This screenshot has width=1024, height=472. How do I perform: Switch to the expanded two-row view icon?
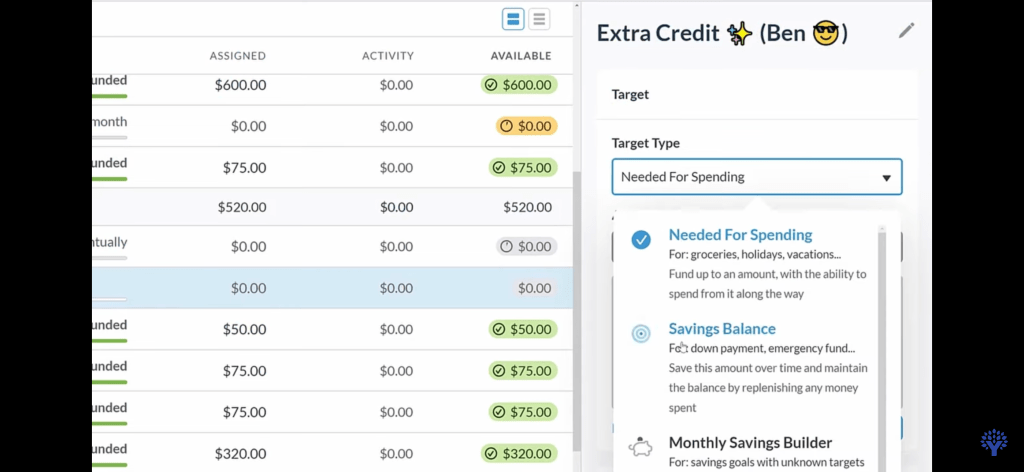[513, 19]
